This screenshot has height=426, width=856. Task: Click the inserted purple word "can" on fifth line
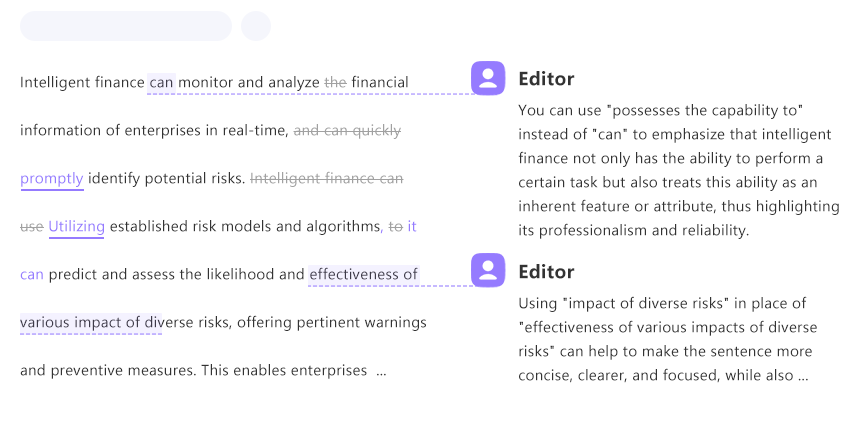coord(32,274)
